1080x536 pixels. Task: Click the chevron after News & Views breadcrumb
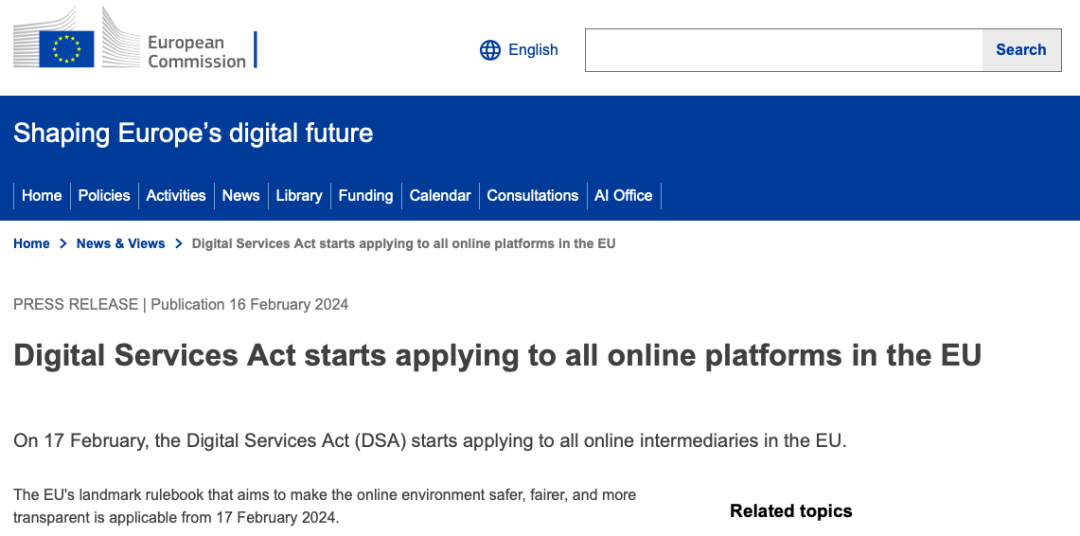pyautogui.click(x=179, y=244)
